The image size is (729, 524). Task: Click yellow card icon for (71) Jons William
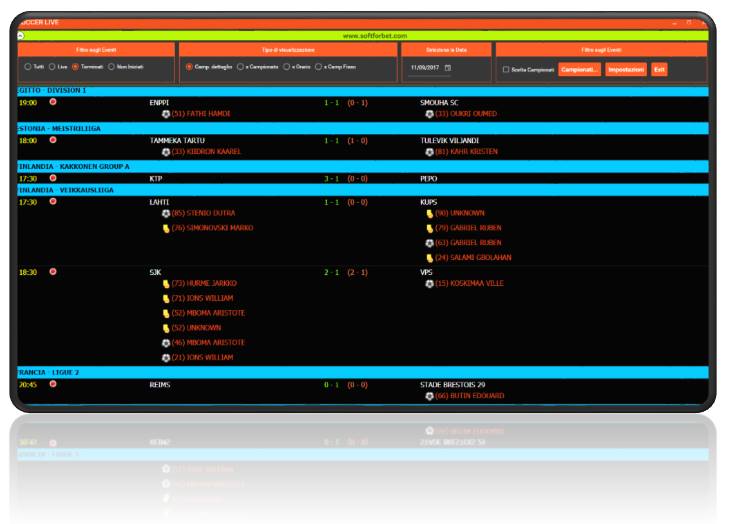click(166, 298)
